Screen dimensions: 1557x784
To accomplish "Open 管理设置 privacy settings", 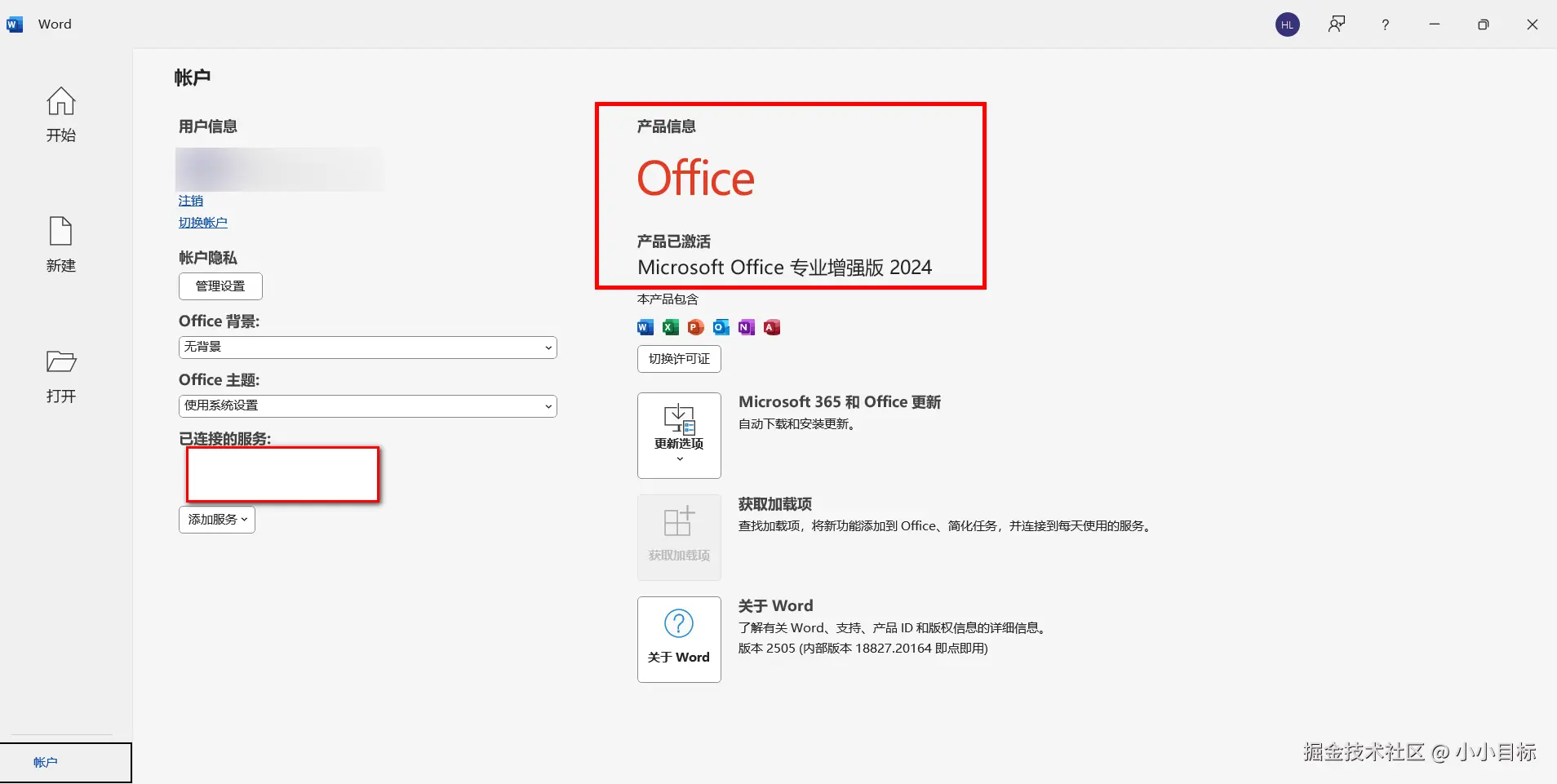I will point(220,286).
